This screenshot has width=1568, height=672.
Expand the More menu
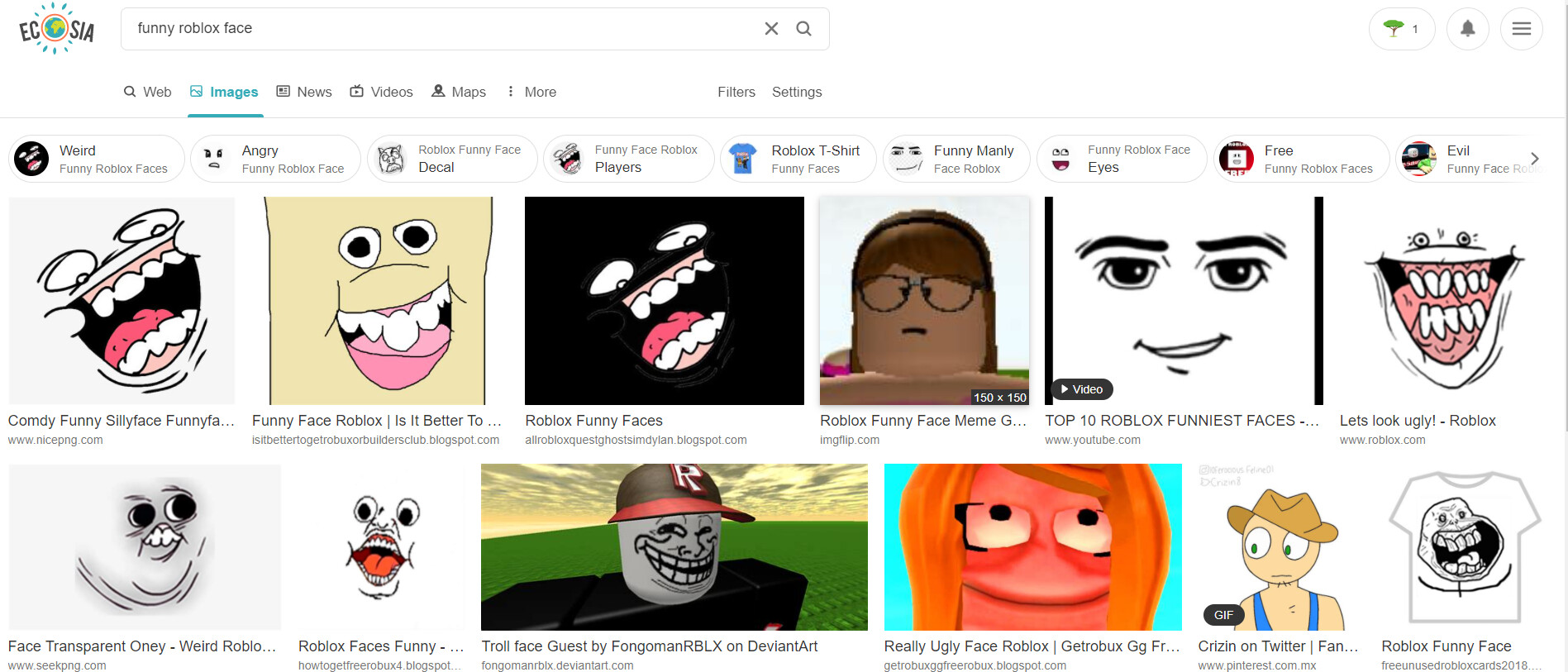pos(531,92)
